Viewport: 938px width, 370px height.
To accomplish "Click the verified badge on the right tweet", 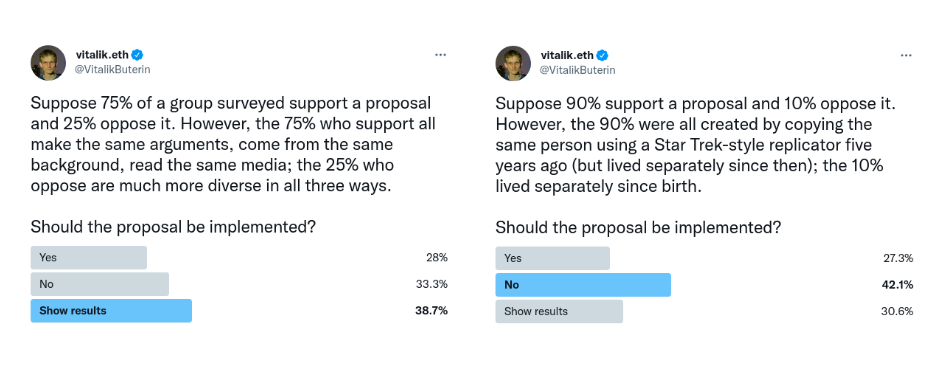I will point(602,55).
